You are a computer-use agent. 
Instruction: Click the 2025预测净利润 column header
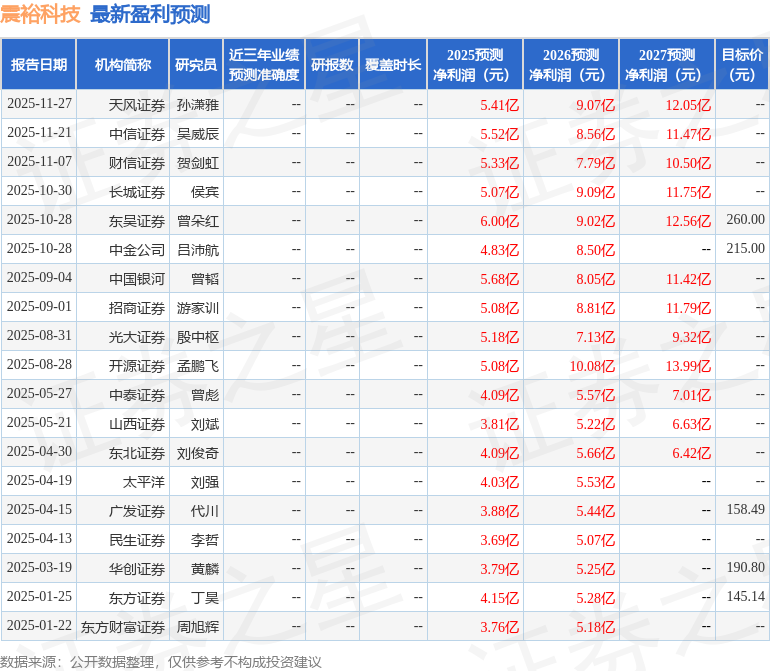pyautogui.click(x=475, y=64)
